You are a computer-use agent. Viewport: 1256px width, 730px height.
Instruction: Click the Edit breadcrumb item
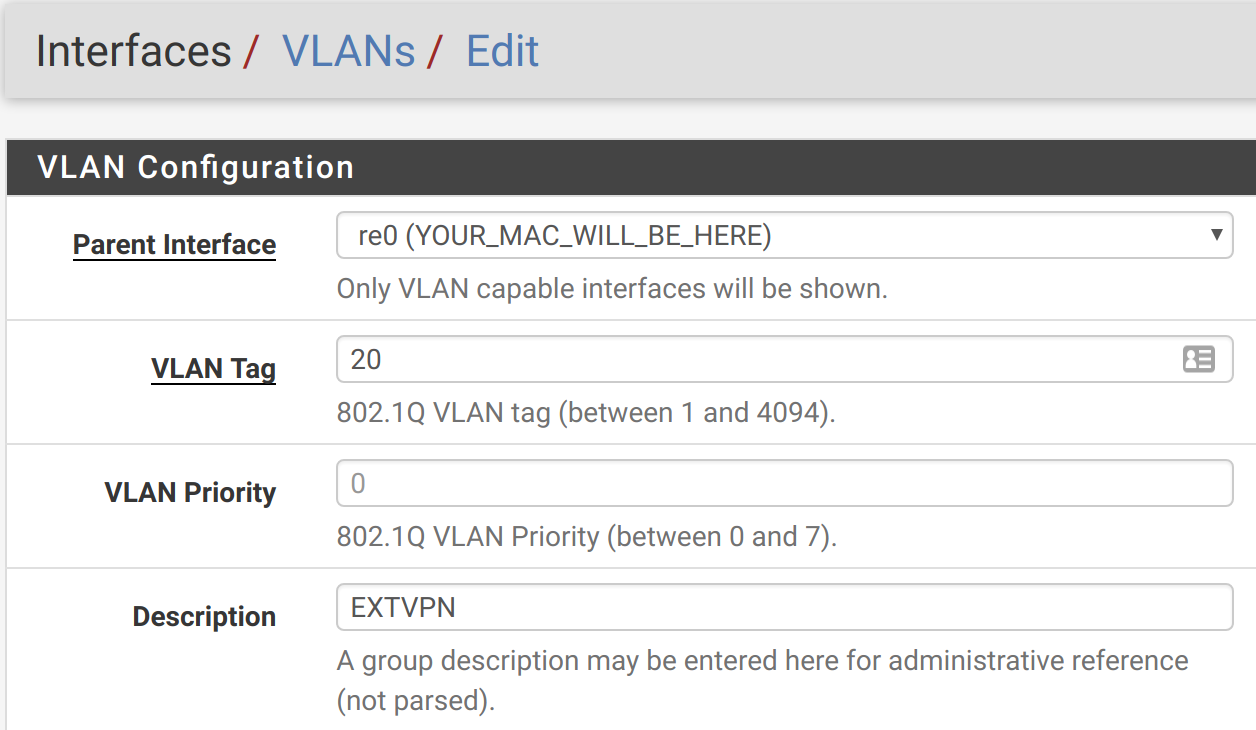click(x=503, y=50)
